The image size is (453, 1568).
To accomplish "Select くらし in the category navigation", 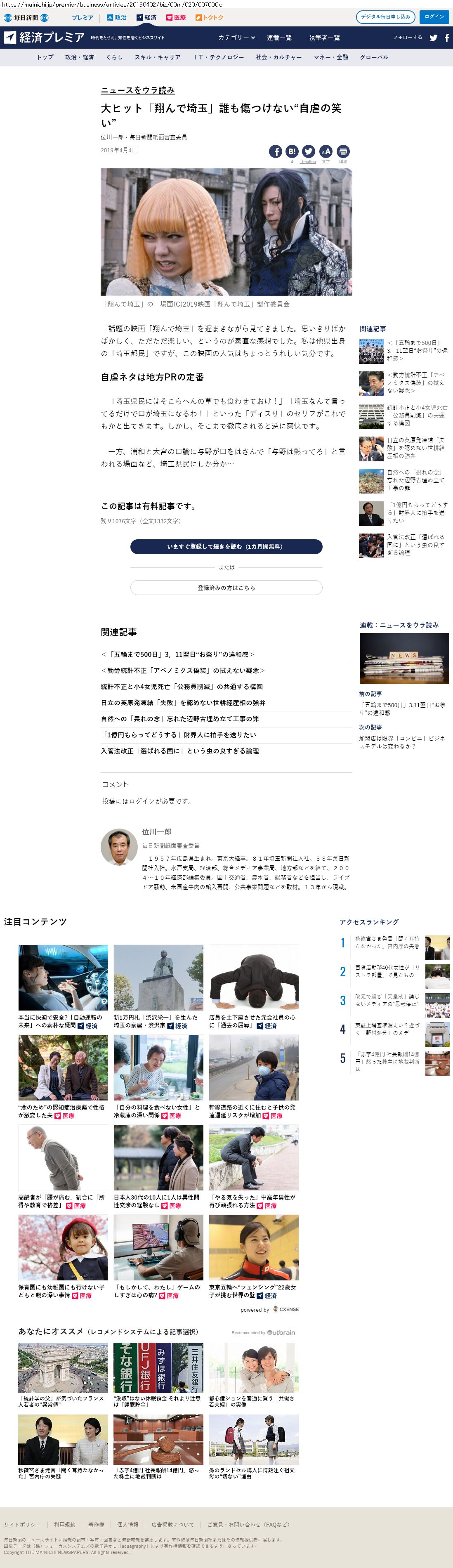I will click(x=114, y=57).
